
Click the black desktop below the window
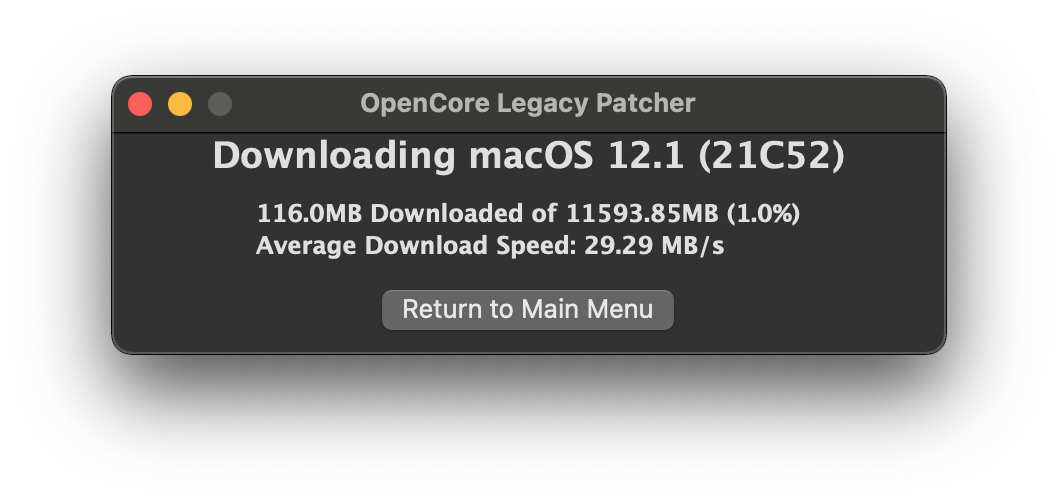(528, 430)
